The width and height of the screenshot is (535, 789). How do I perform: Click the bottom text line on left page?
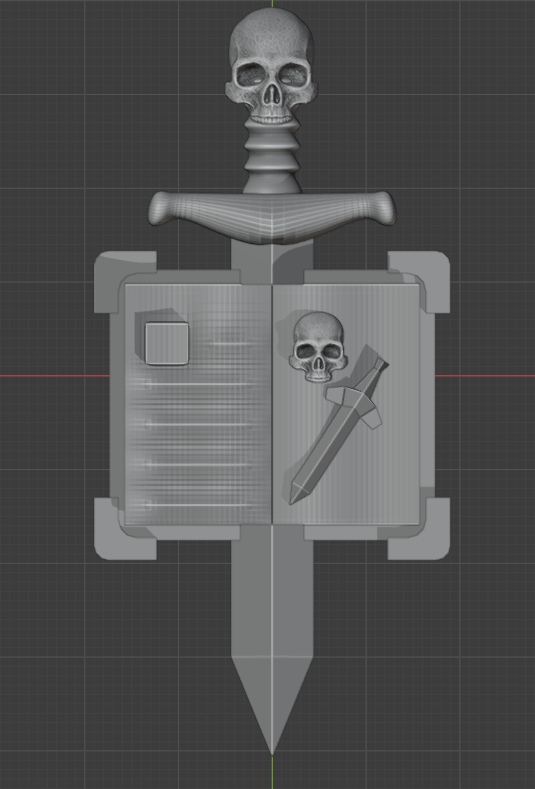pyautogui.click(x=197, y=505)
